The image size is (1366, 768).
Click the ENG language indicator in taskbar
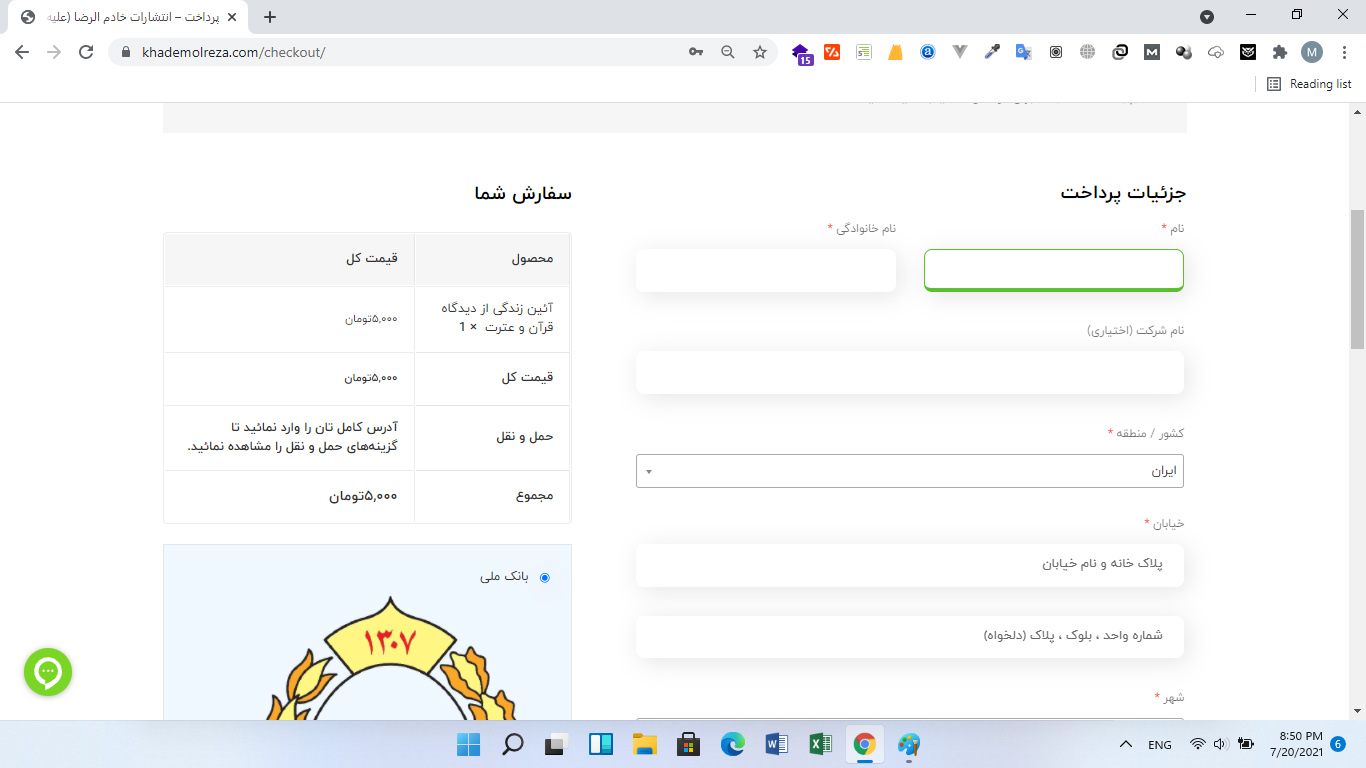click(1159, 744)
